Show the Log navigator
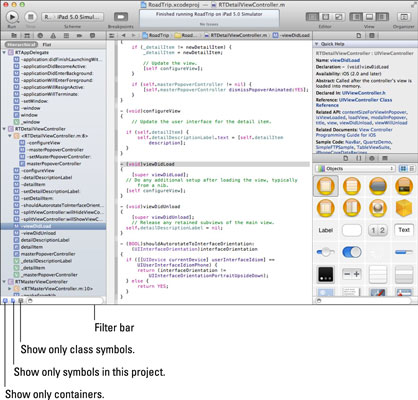This screenshot has width=418, height=400. click(x=92, y=35)
